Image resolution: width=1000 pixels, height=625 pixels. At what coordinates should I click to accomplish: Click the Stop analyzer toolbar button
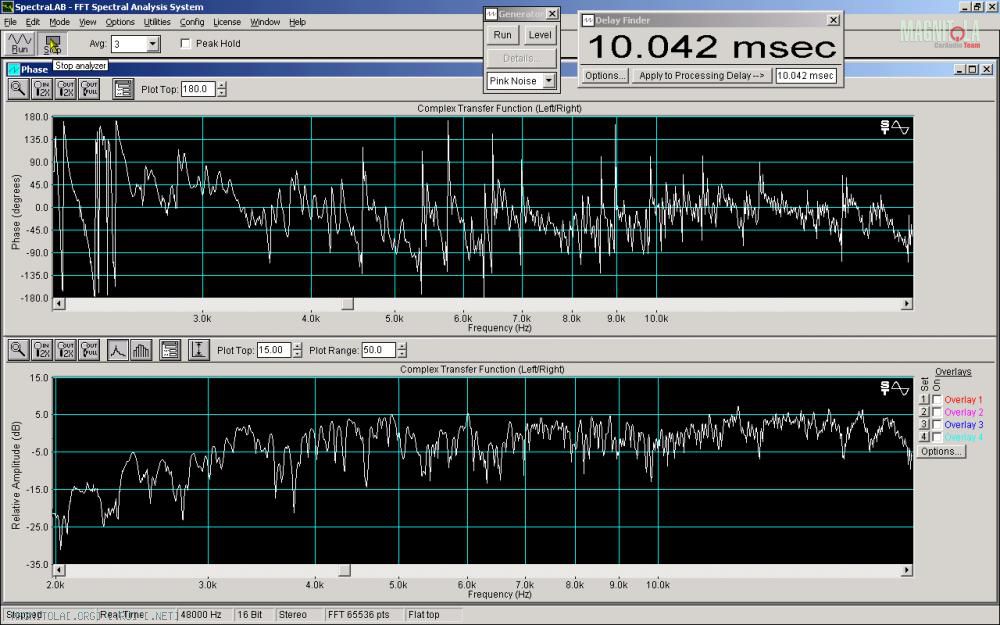(x=52, y=44)
